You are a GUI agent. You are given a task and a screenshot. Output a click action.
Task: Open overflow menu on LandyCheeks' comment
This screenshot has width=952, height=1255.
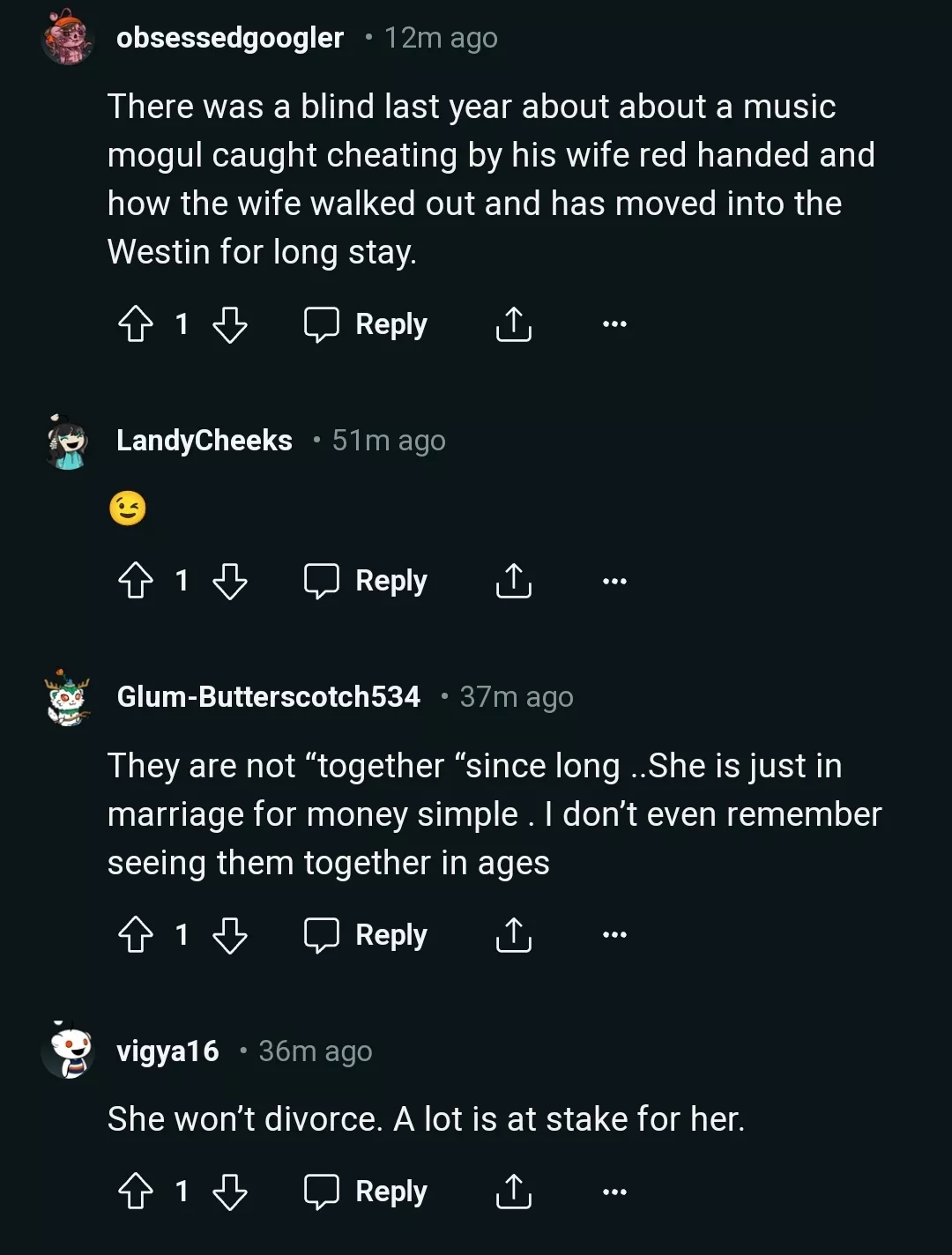(614, 581)
